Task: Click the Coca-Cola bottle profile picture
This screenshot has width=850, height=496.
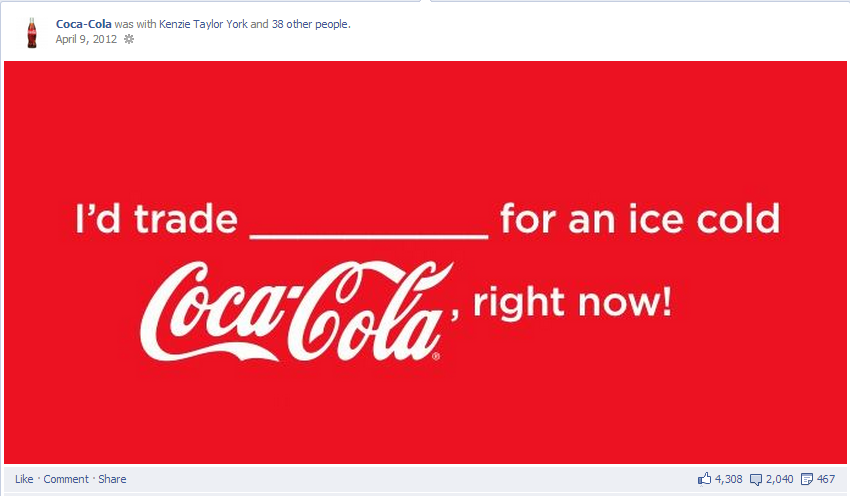Action: point(32,33)
